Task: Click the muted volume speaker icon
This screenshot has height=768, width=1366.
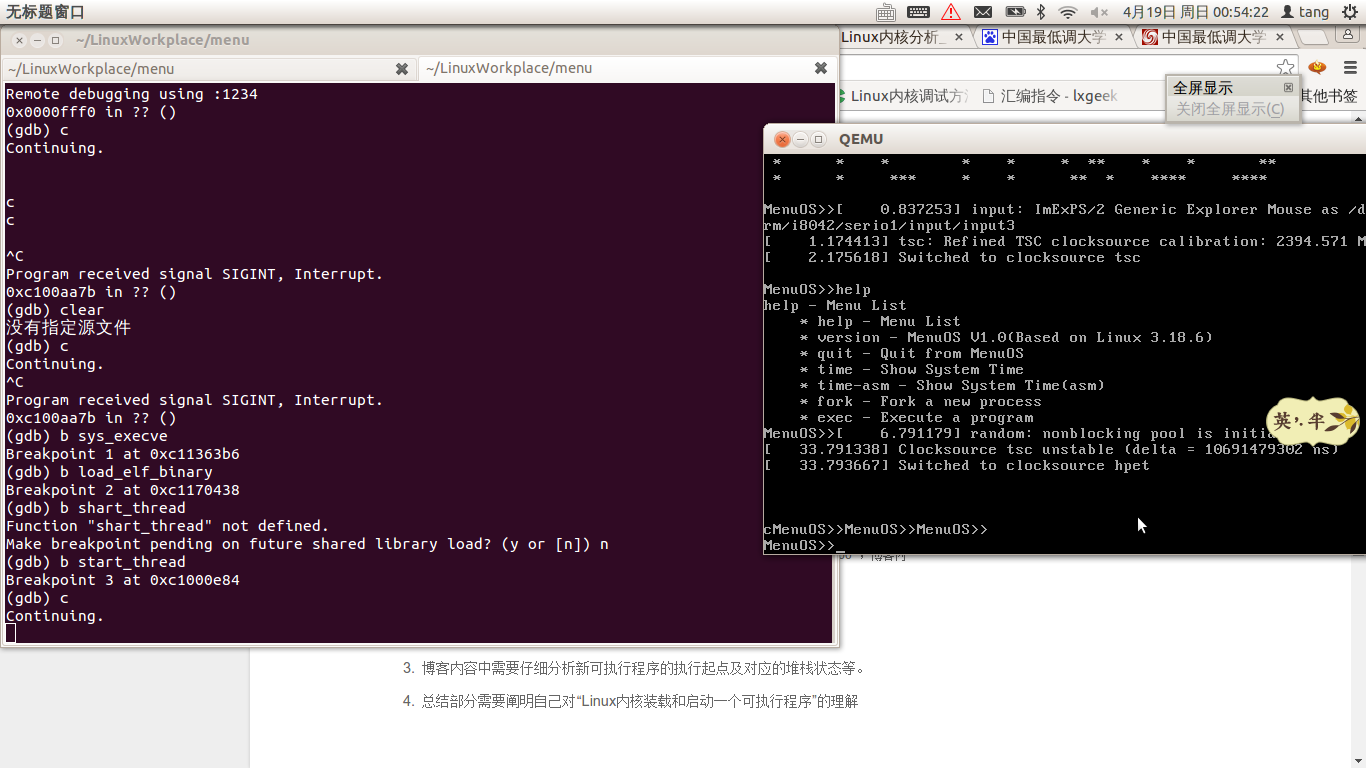Action: pos(1099,12)
